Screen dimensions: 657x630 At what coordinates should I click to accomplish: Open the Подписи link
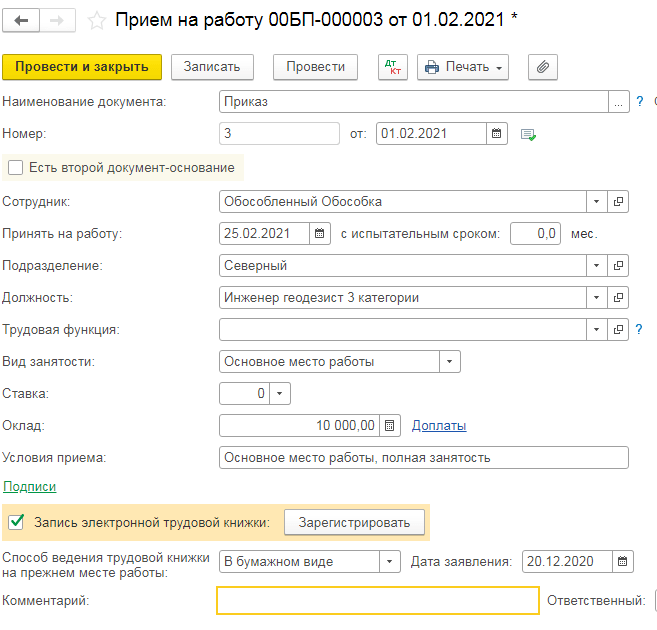coord(30,487)
